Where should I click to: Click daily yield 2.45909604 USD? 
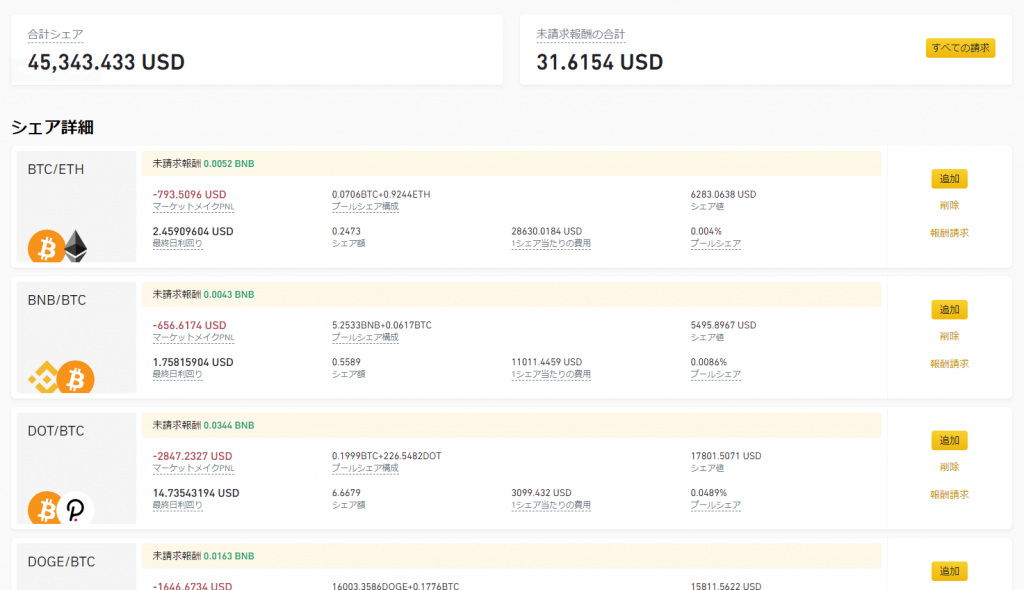[193, 231]
